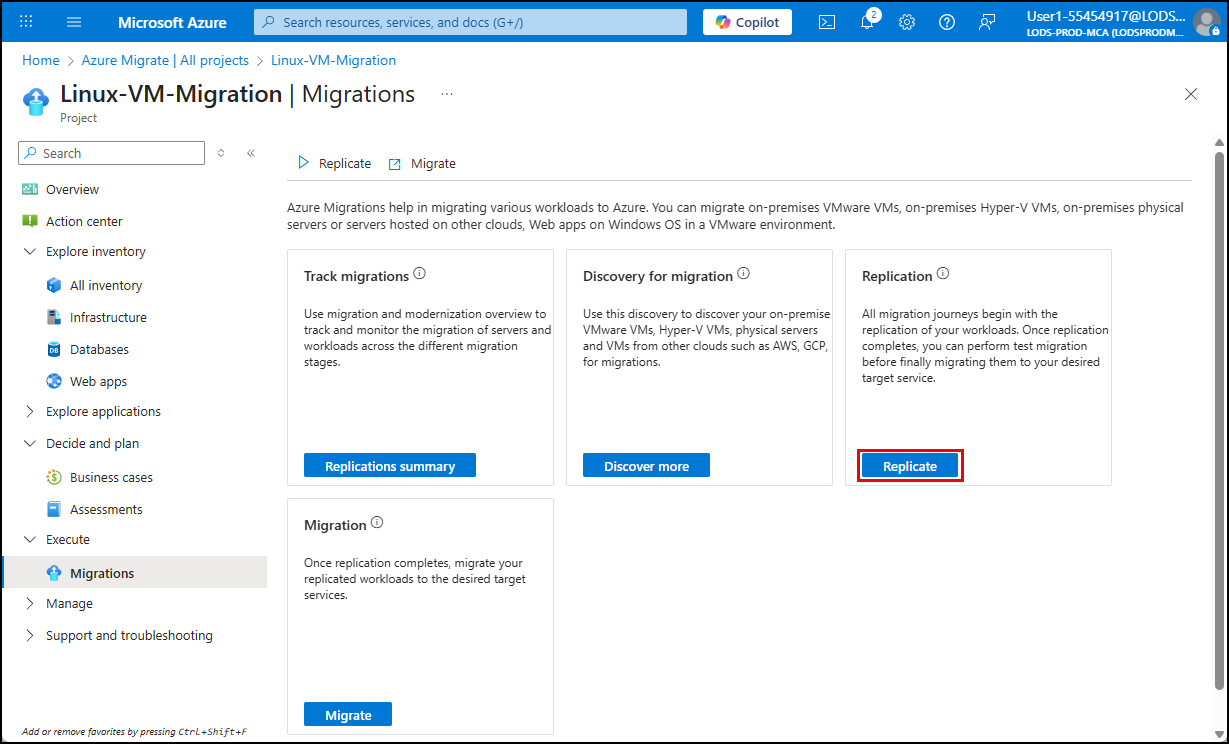Click the Infrastructure server icon
This screenshot has width=1229, height=744.
pos(54,317)
